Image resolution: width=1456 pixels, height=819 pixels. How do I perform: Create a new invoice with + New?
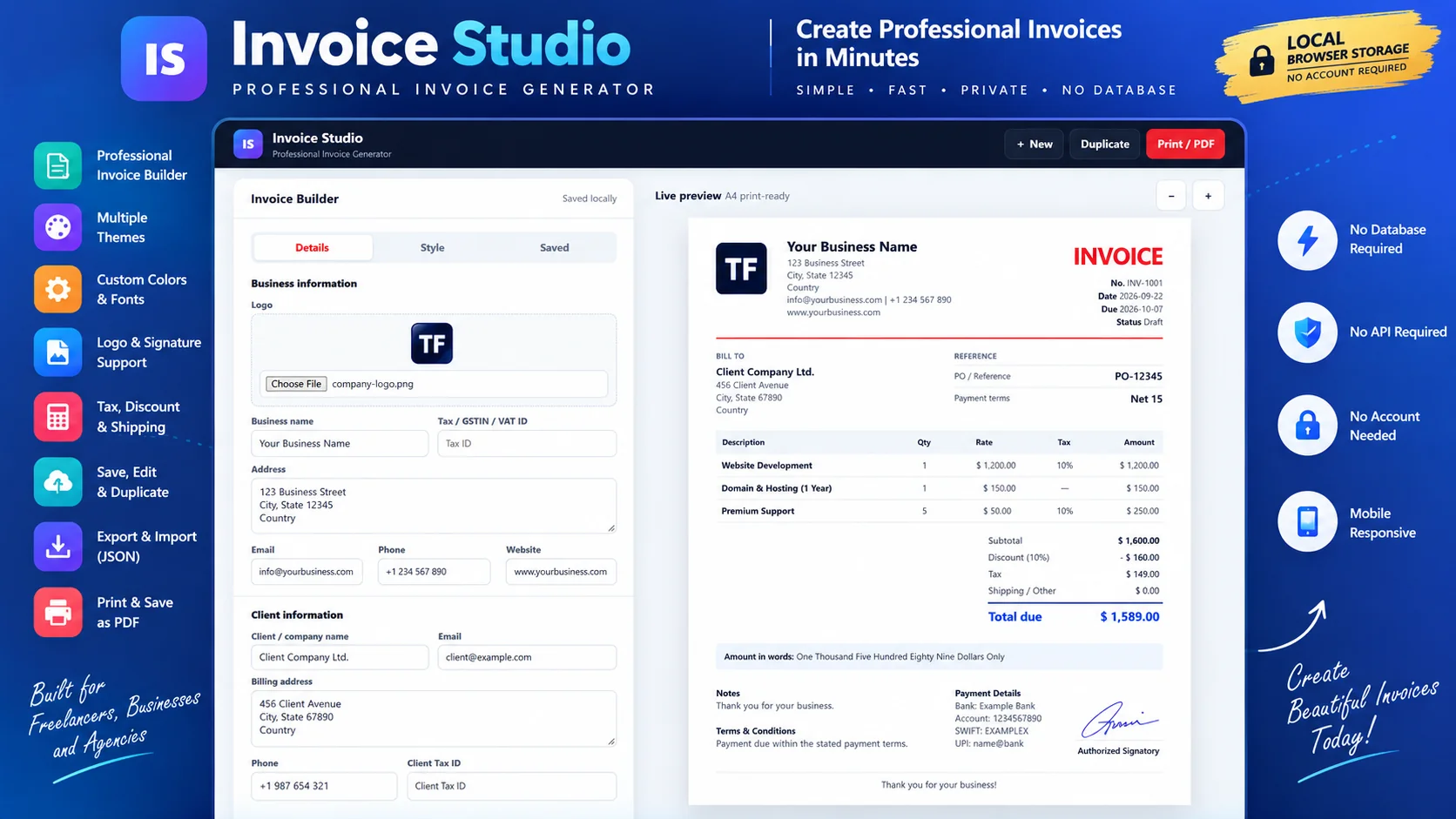(x=1034, y=144)
